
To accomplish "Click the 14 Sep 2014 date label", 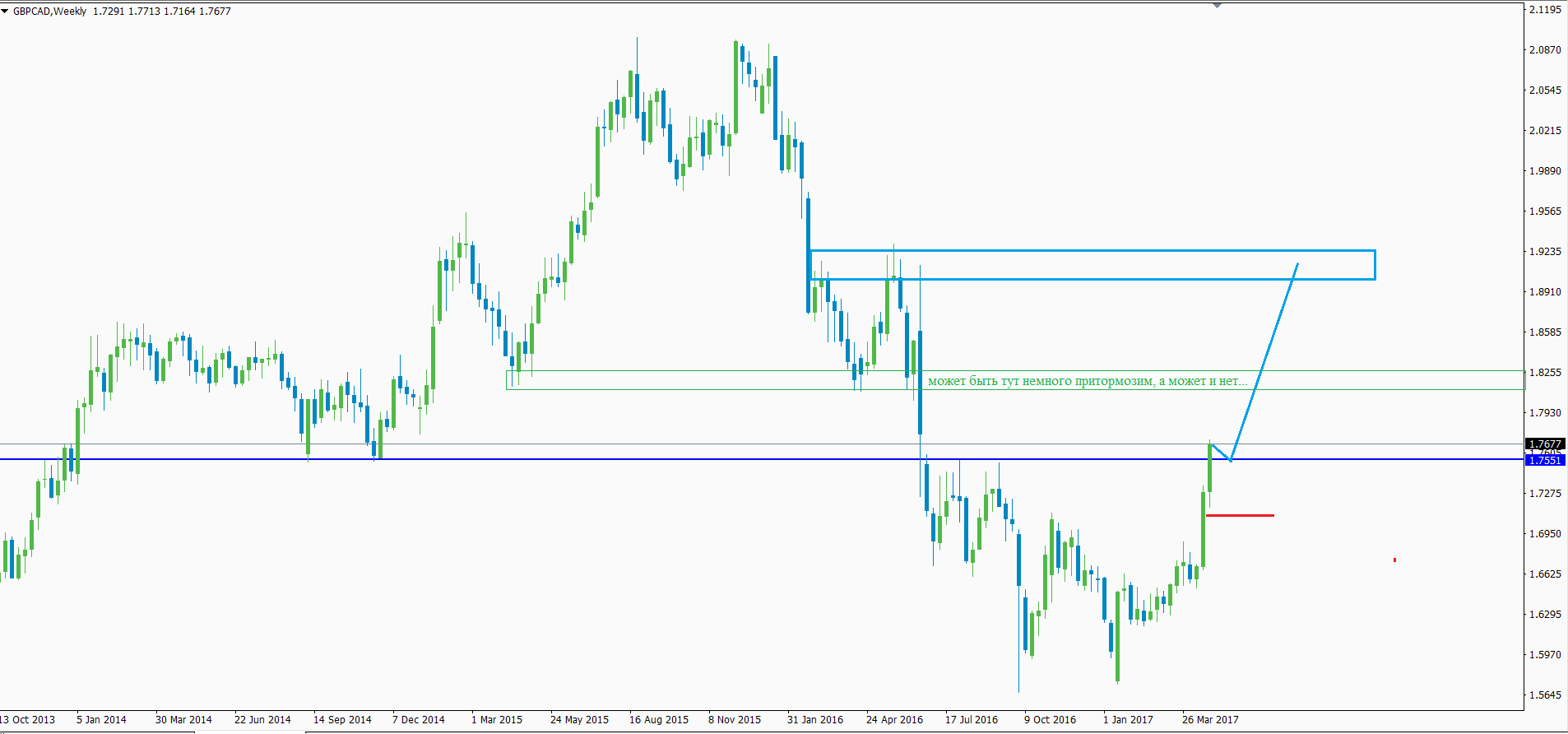I will click(342, 720).
